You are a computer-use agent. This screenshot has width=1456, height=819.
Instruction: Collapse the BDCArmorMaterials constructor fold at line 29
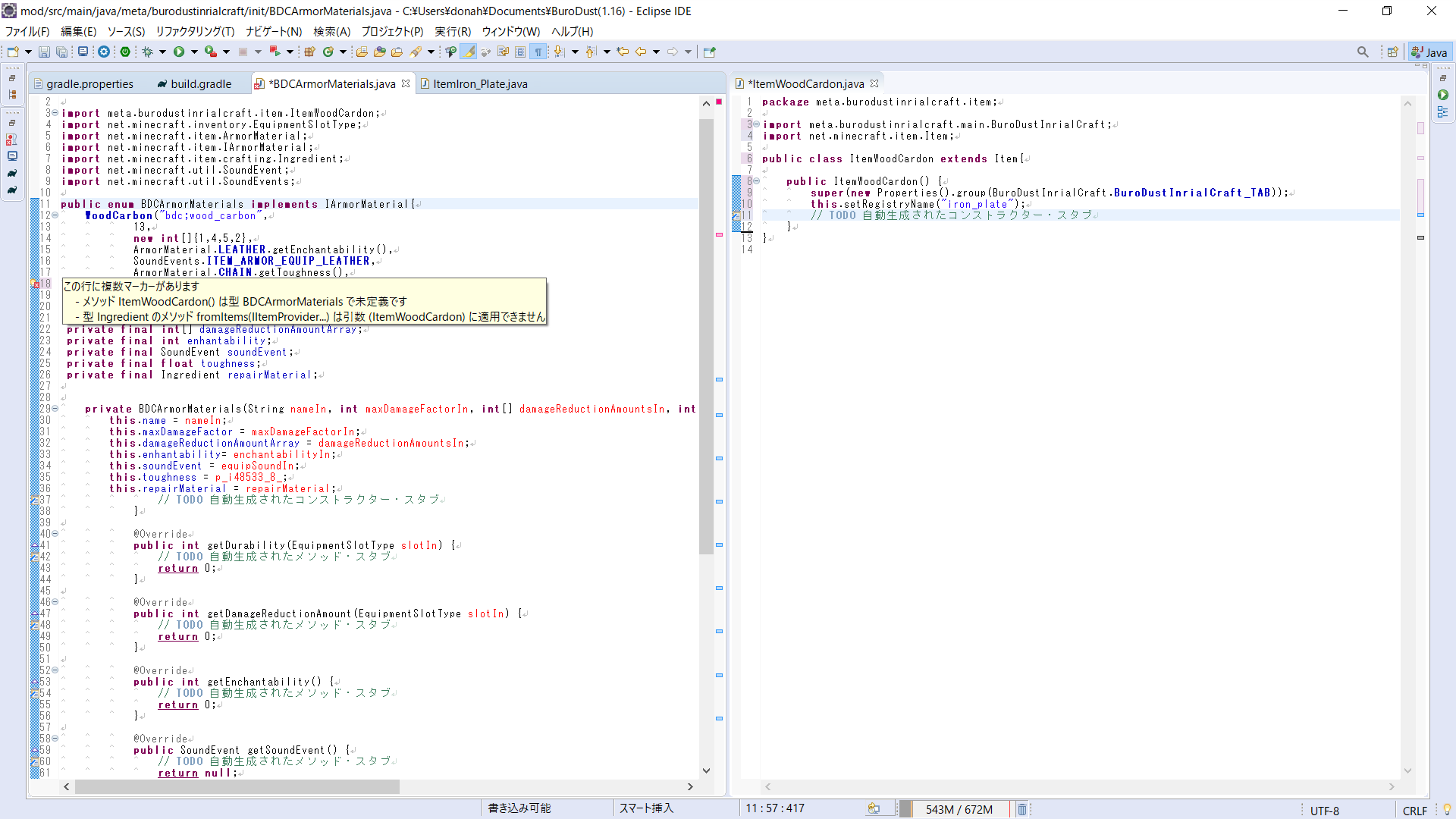[x=55, y=409]
